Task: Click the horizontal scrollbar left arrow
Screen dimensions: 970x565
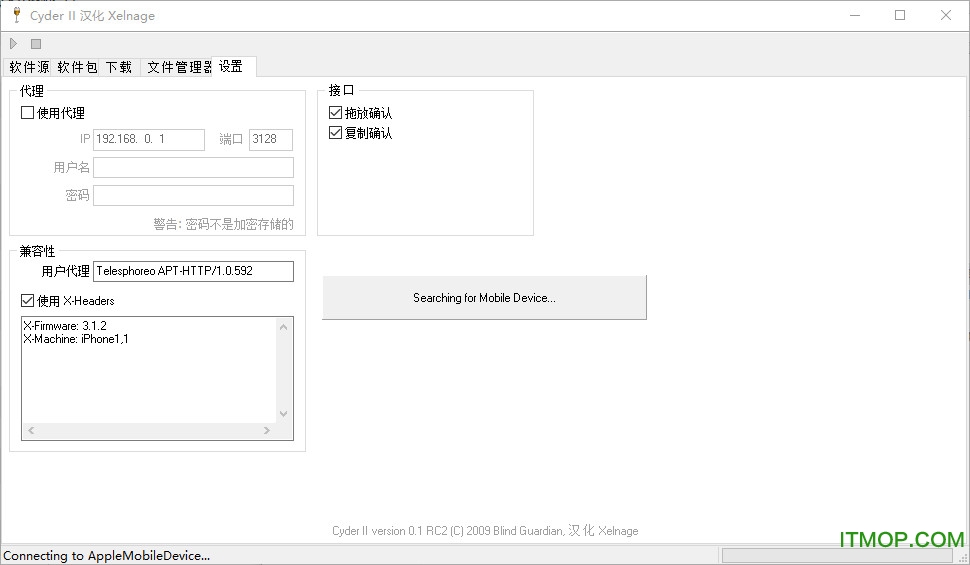Action: 30,431
